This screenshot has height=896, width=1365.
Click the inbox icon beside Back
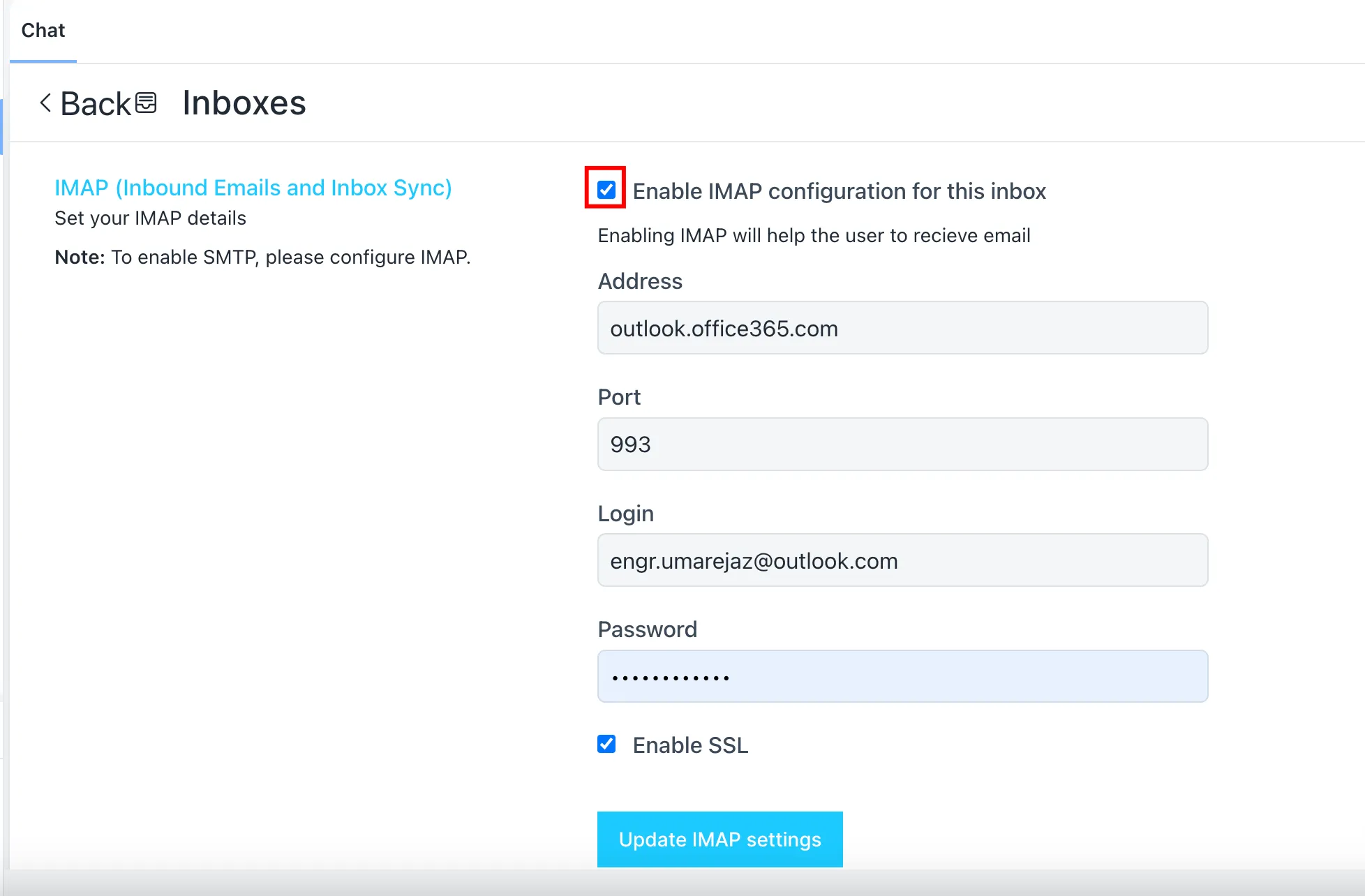coord(146,103)
